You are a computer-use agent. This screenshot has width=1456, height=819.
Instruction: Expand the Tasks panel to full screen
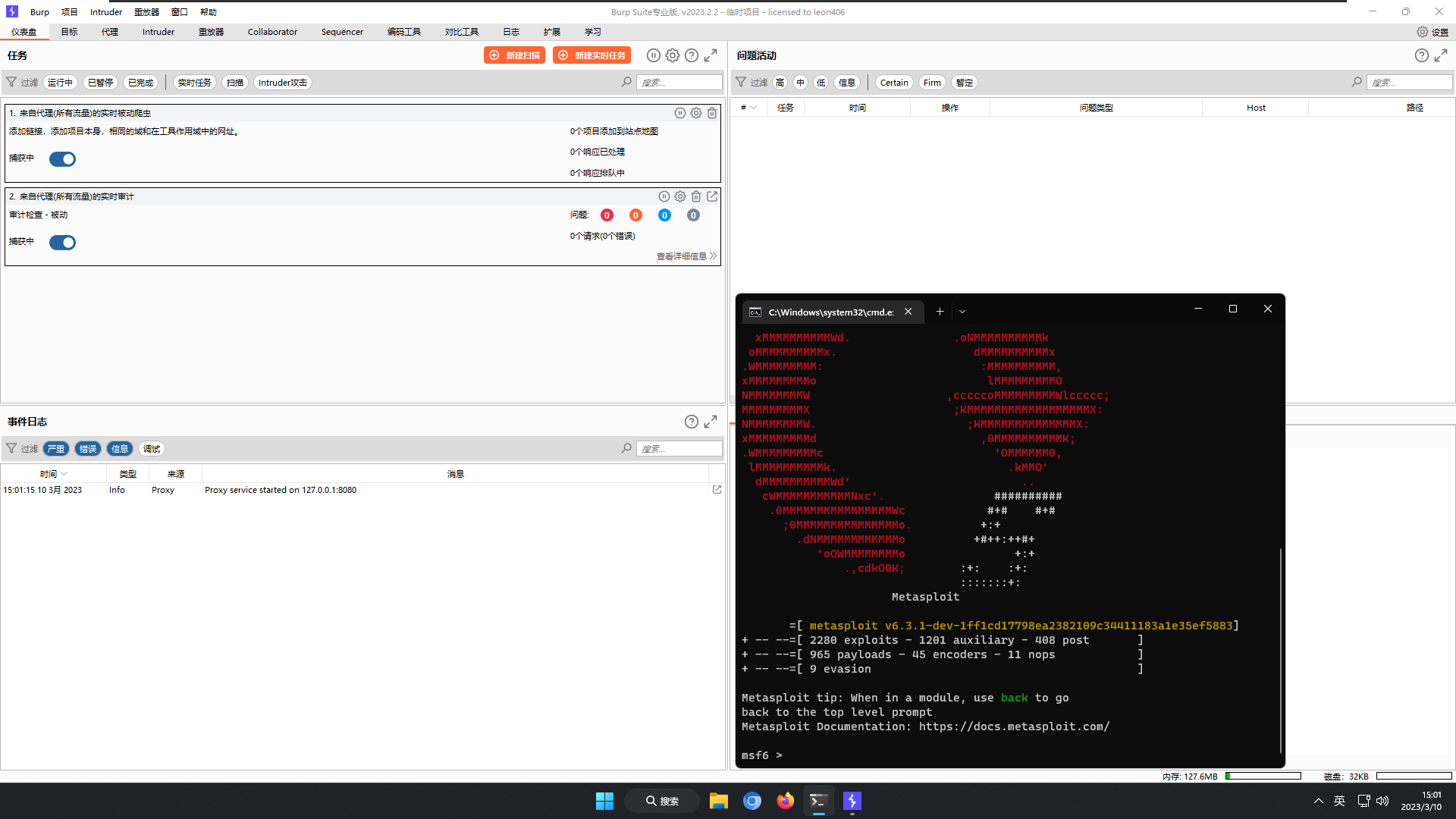coord(711,55)
